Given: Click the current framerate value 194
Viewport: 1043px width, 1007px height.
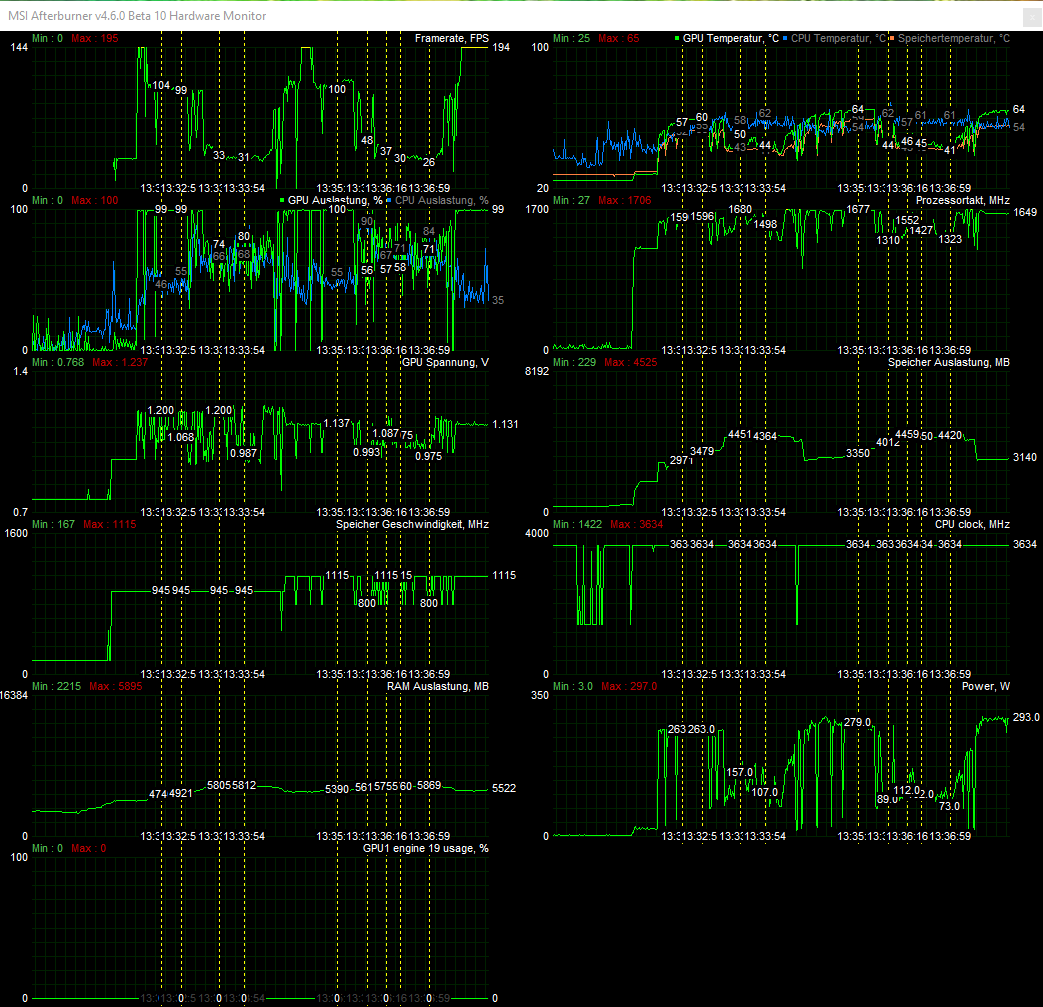Looking at the screenshot, I should tap(501, 47).
